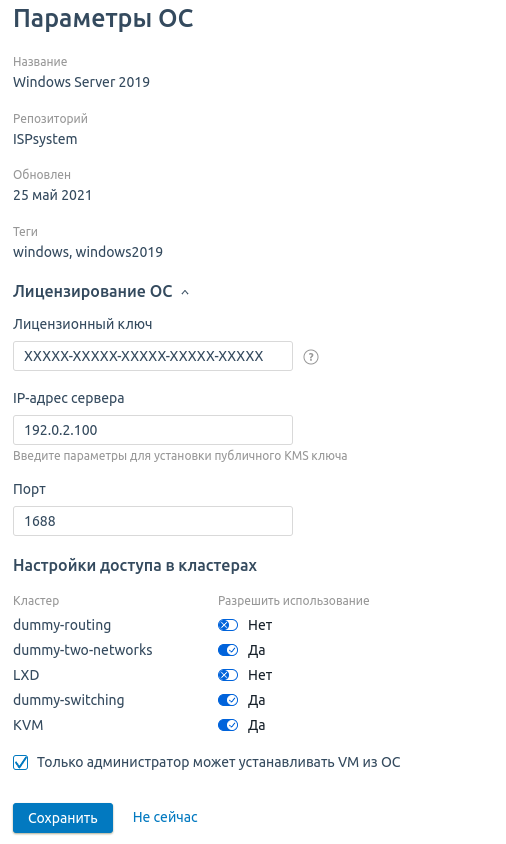Click the Лицензирование ОС section heading
The width and height of the screenshot is (506, 844).
[x=93, y=292]
